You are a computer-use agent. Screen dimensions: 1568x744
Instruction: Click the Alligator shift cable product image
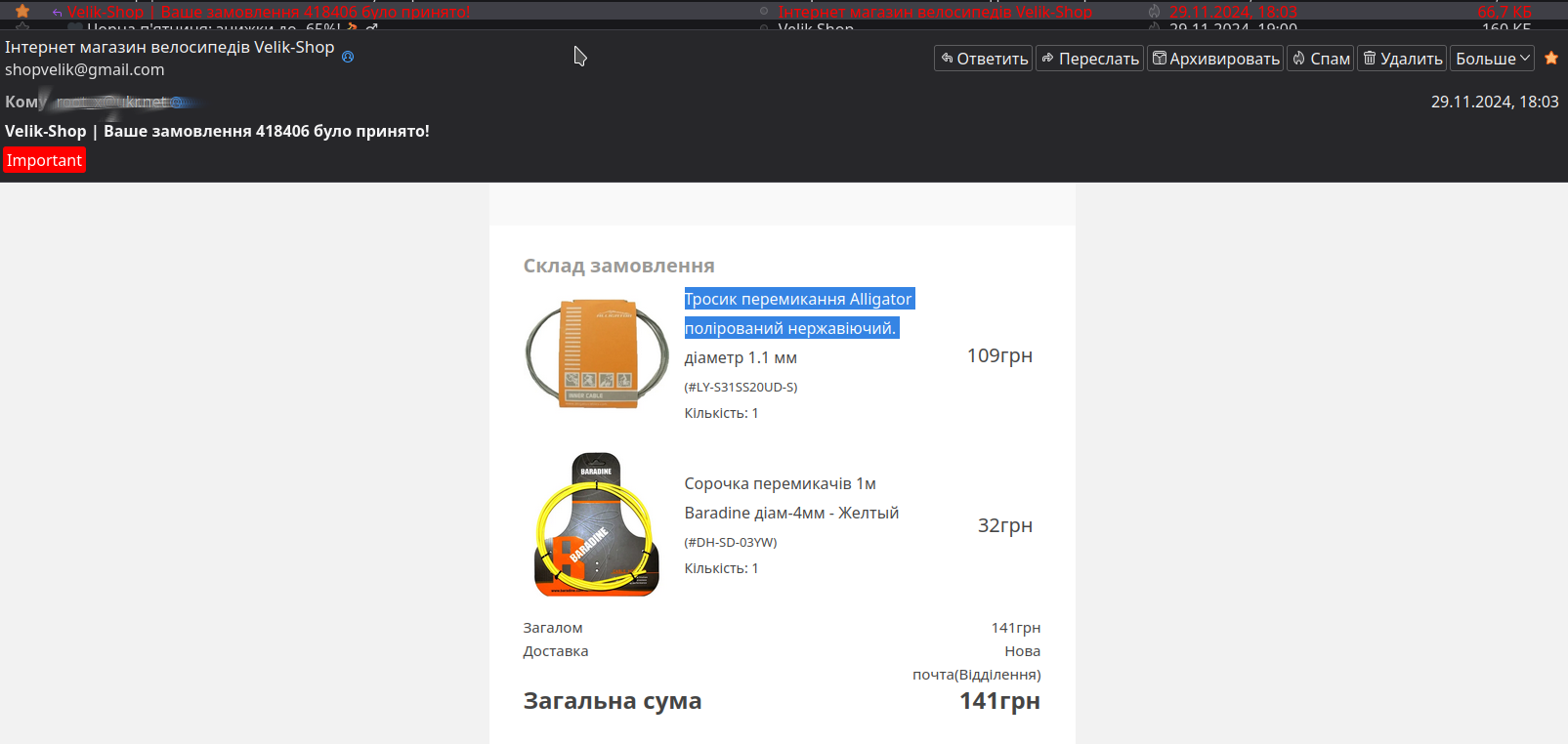pos(596,353)
